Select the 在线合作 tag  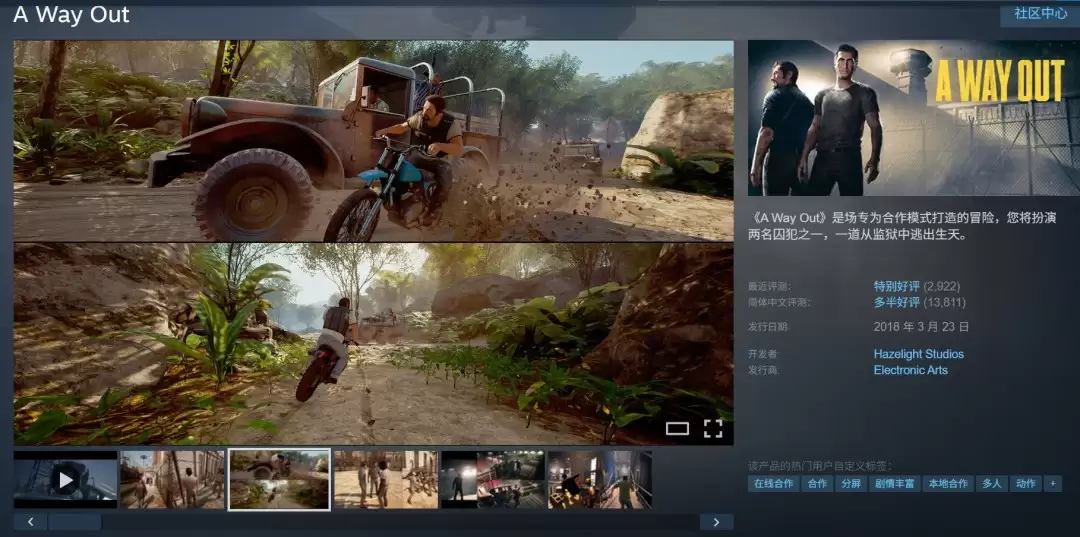773,483
